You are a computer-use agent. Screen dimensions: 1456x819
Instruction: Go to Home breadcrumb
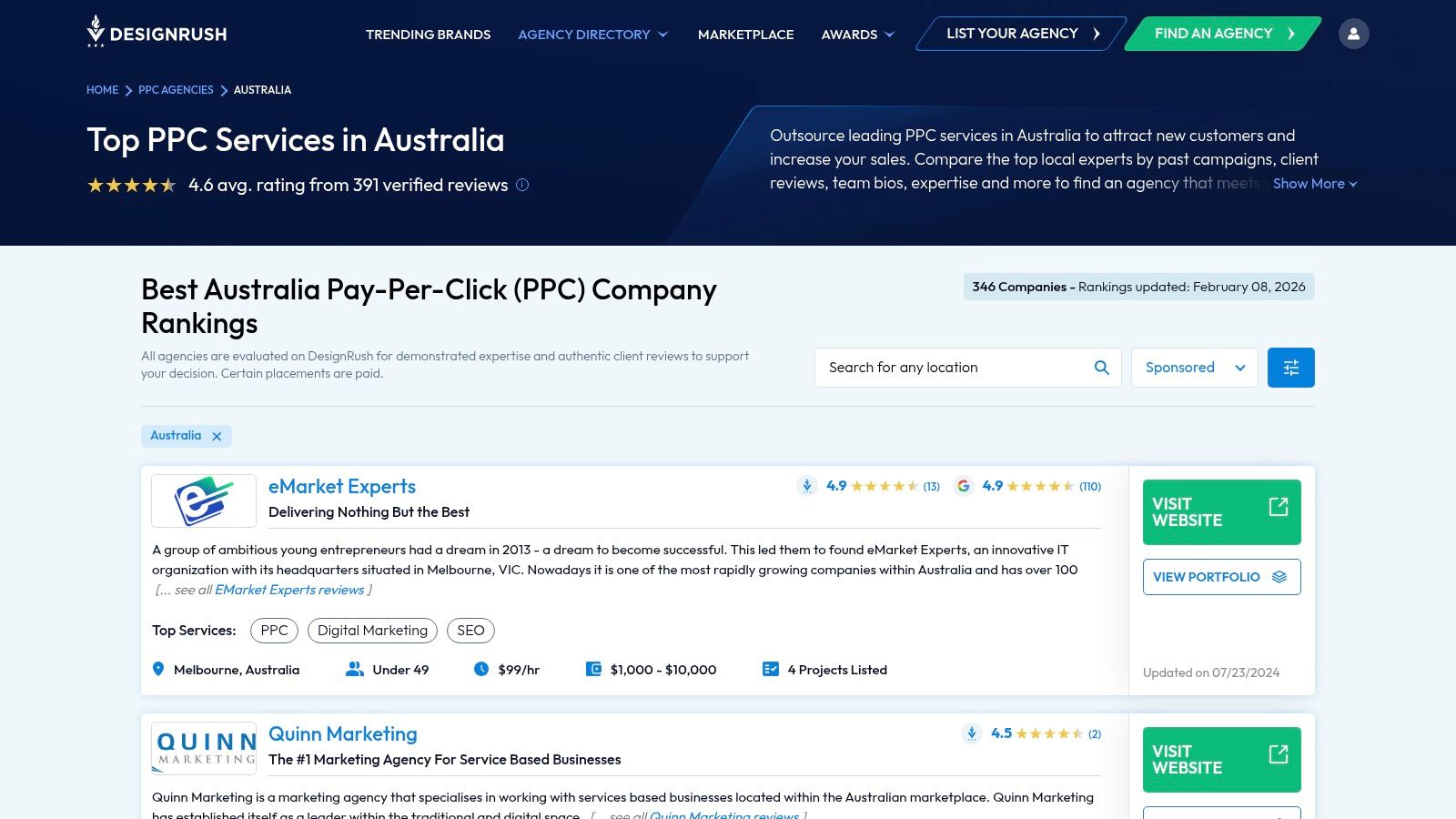point(102,90)
